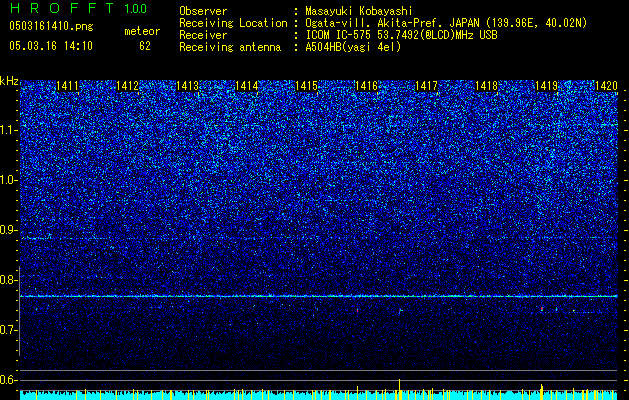Click the timestamp 05.03.16 14:10
The height and width of the screenshot is (400, 629).
click(x=51, y=46)
